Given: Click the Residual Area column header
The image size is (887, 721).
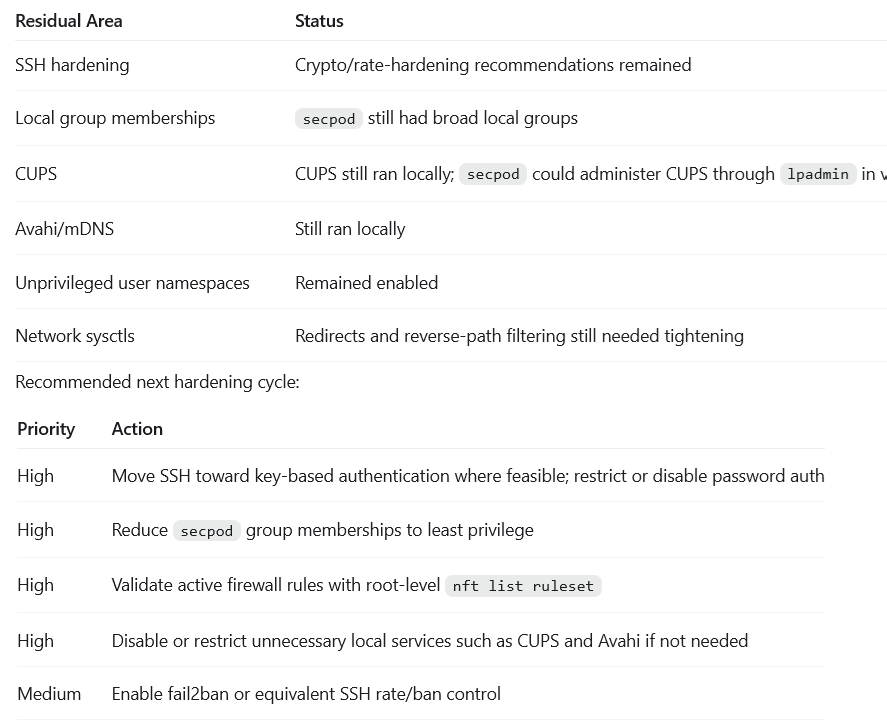Looking at the screenshot, I should [68, 21].
